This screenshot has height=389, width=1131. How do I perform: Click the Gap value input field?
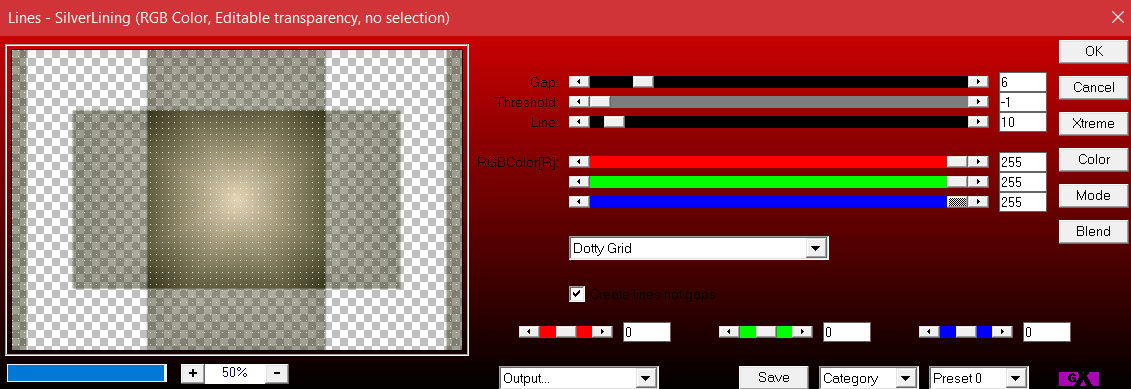(x=1022, y=82)
